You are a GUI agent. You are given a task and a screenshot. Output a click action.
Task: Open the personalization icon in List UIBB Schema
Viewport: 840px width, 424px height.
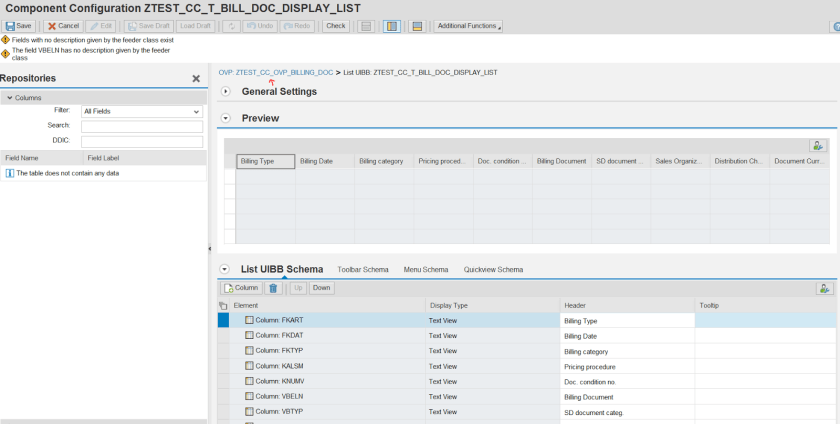point(823,288)
